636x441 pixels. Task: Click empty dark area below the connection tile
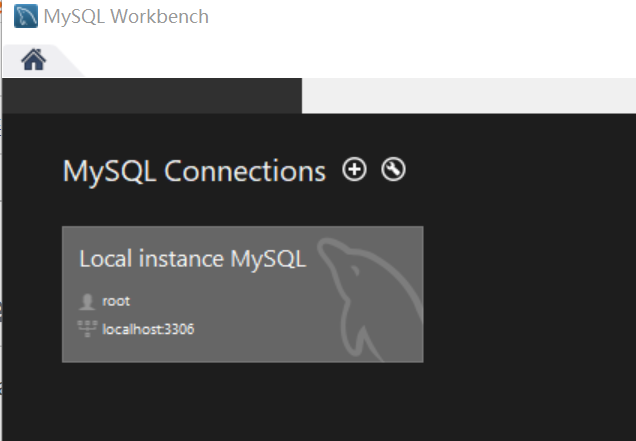pos(243,402)
